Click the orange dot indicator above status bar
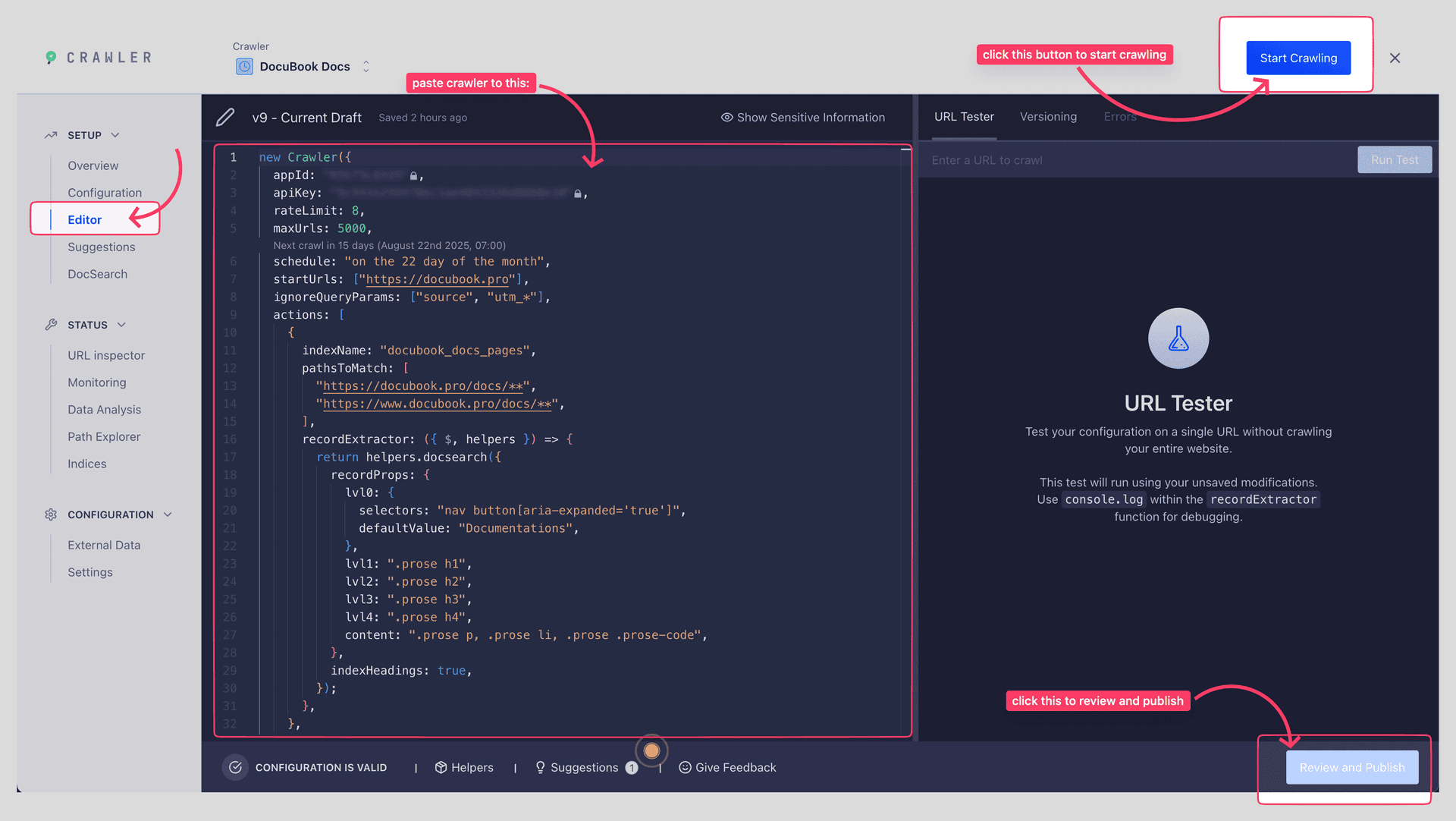 tap(651, 750)
